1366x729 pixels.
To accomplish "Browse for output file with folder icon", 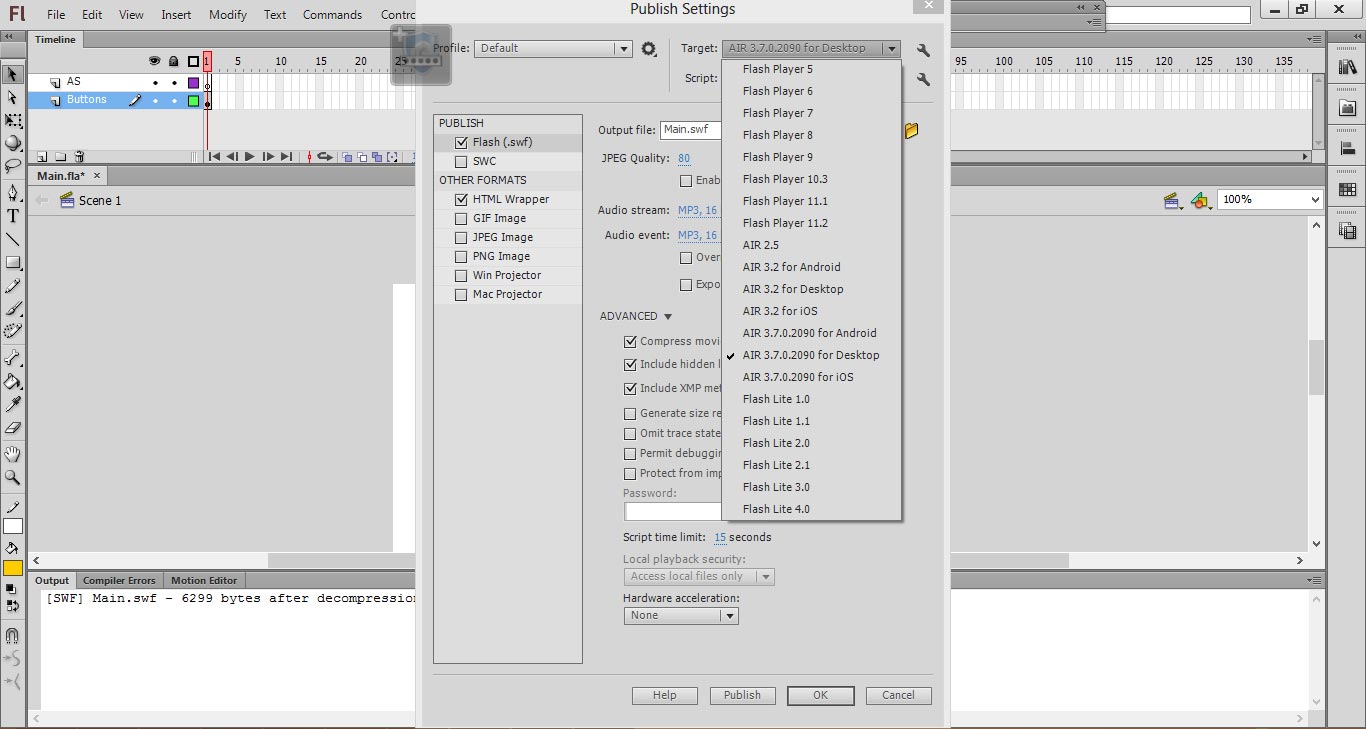I will click(x=911, y=131).
